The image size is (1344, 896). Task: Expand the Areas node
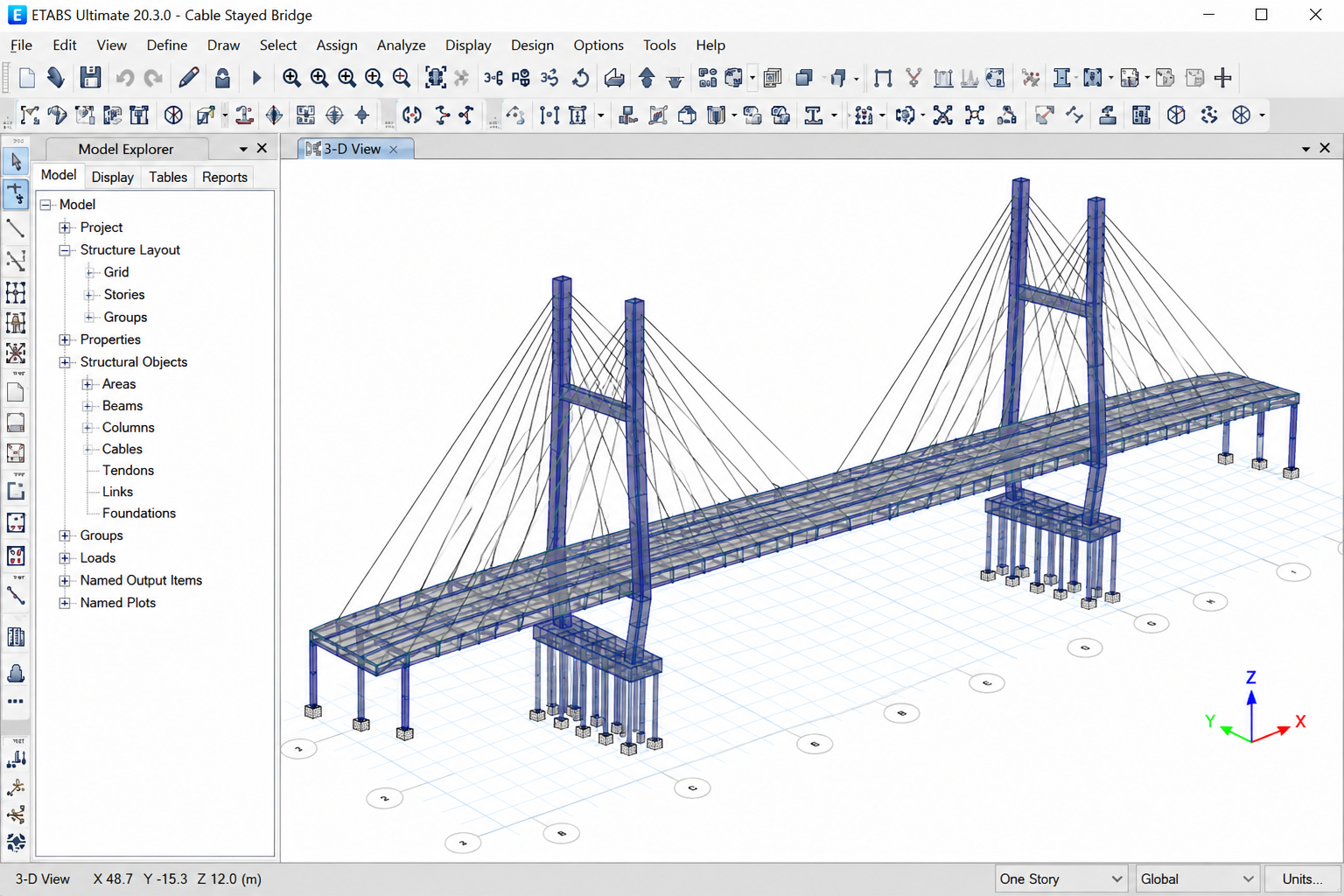tap(87, 384)
